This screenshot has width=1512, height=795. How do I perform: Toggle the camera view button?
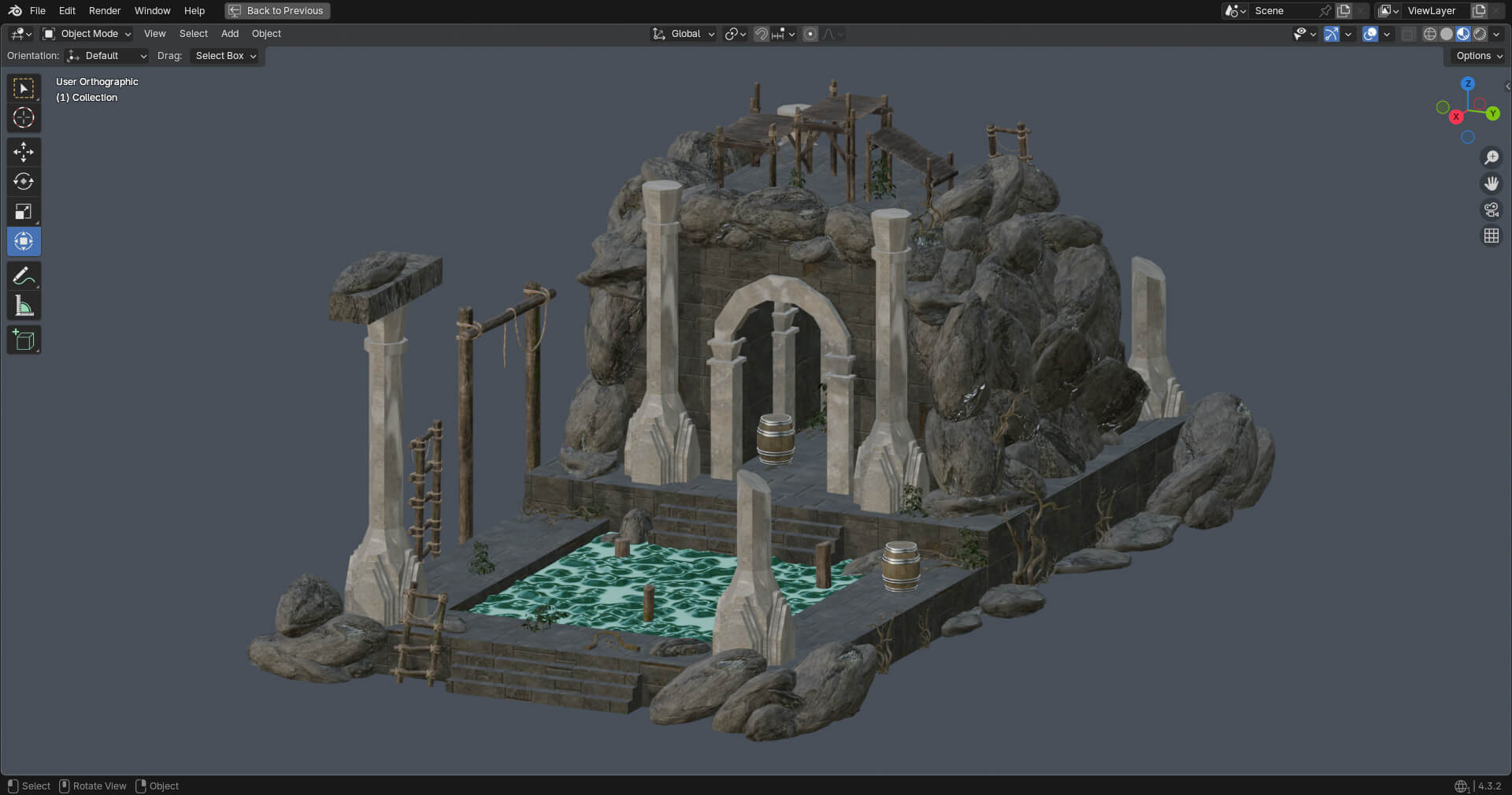coord(1491,210)
